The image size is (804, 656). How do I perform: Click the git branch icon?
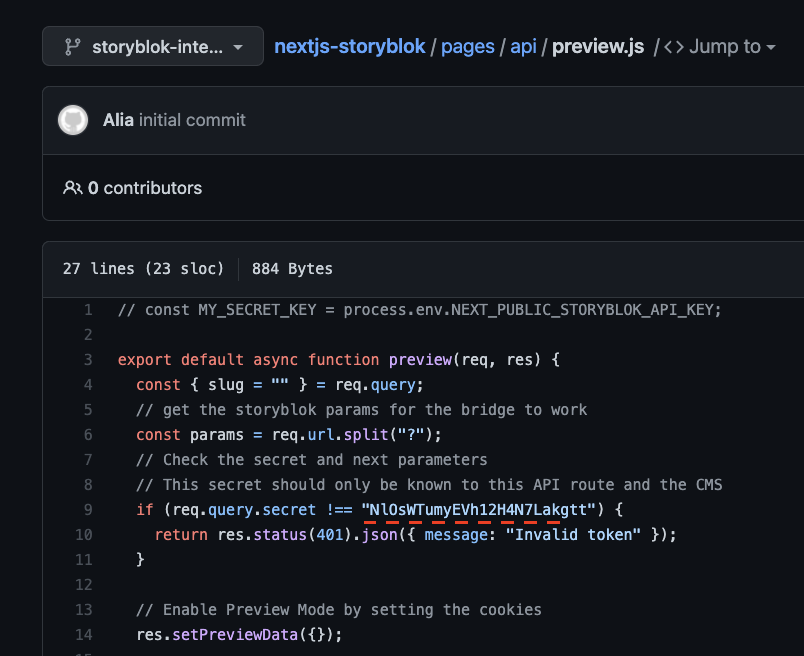coord(72,47)
